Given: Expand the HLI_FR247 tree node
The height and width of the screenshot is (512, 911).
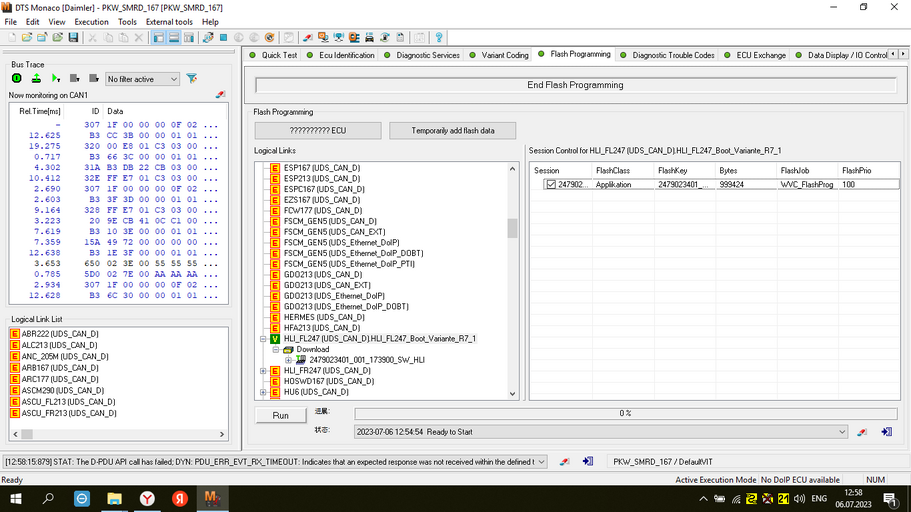Looking at the screenshot, I should click(263, 371).
